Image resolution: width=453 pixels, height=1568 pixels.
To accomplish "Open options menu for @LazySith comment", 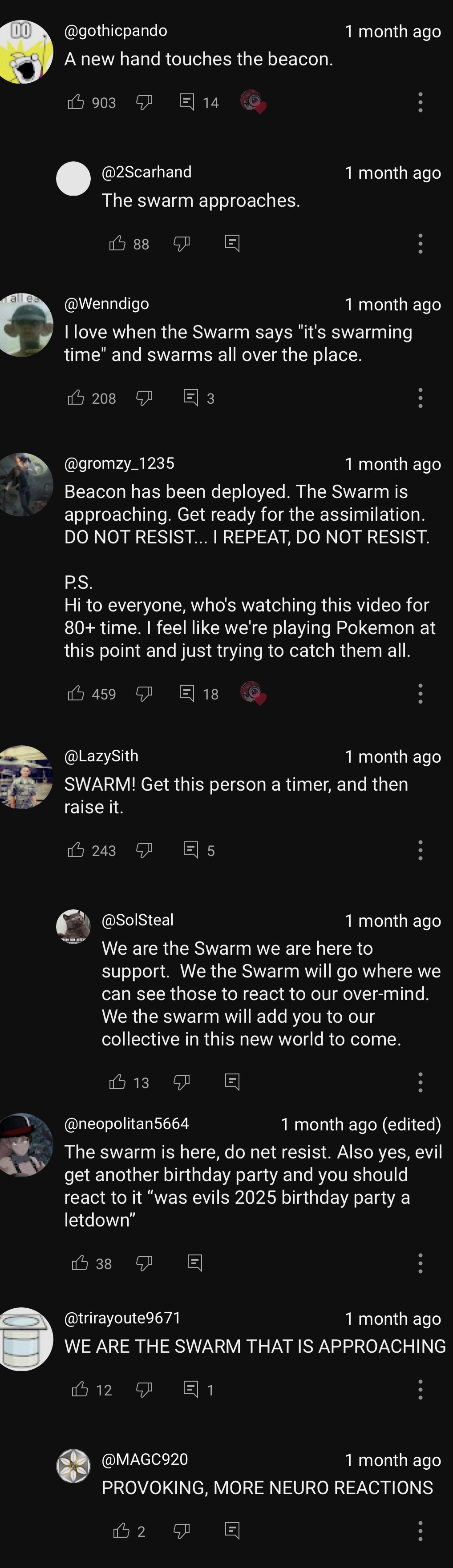I will (420, 850).
